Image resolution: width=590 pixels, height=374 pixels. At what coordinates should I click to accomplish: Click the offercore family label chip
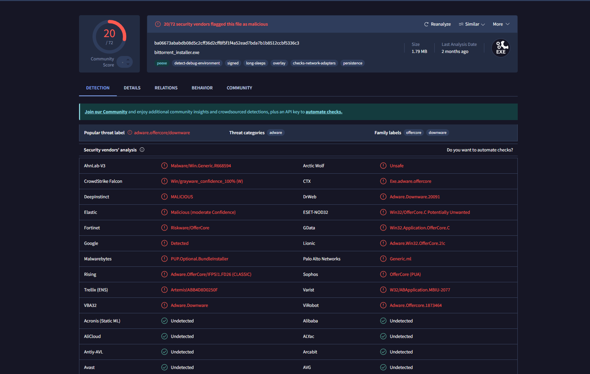[x=414, y=133]
